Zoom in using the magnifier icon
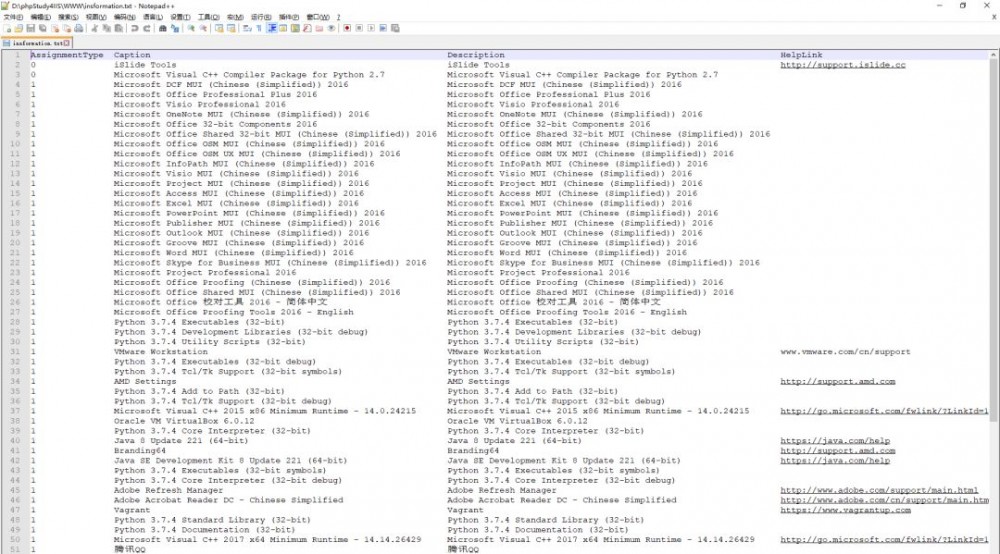This screenshot has width=1000, height=554. (x=191, y=28)
